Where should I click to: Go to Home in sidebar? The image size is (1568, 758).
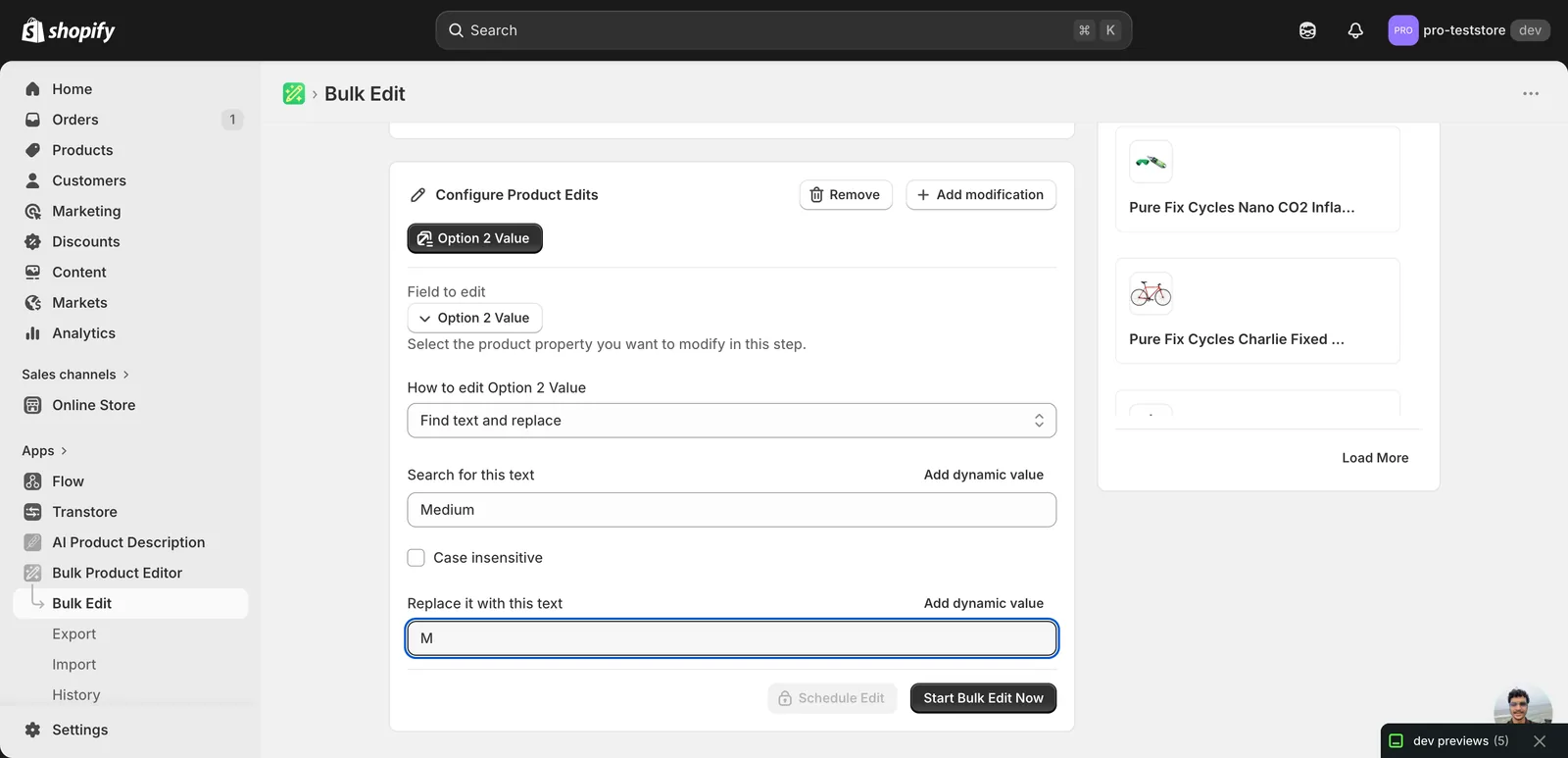[x=130, y=89]
